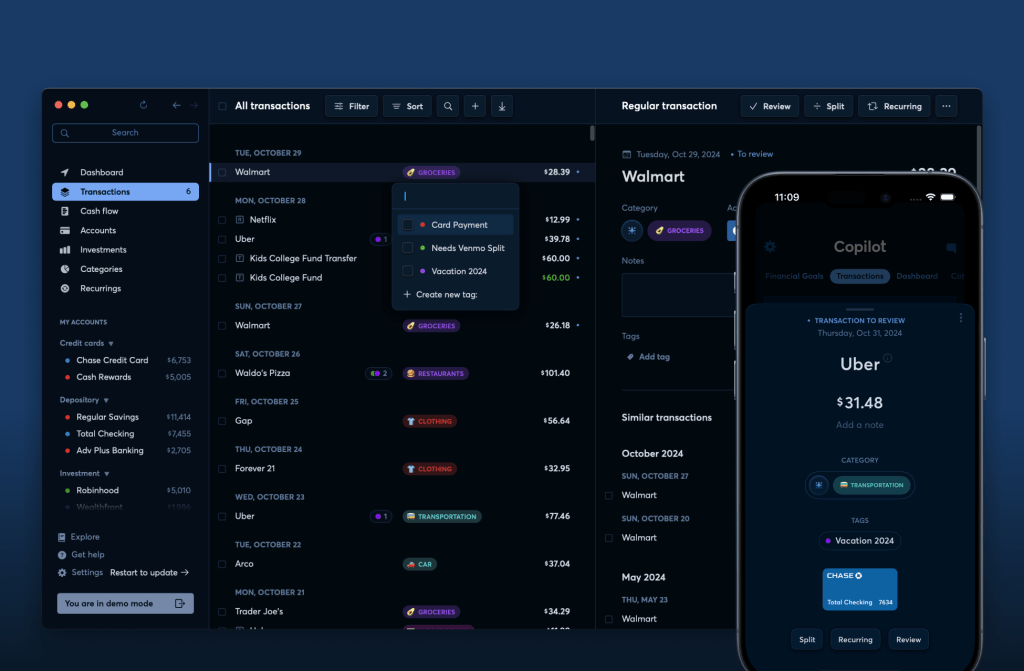
Task: Click the tag badge on Oct 23 Uber
Action: (380, 517)
